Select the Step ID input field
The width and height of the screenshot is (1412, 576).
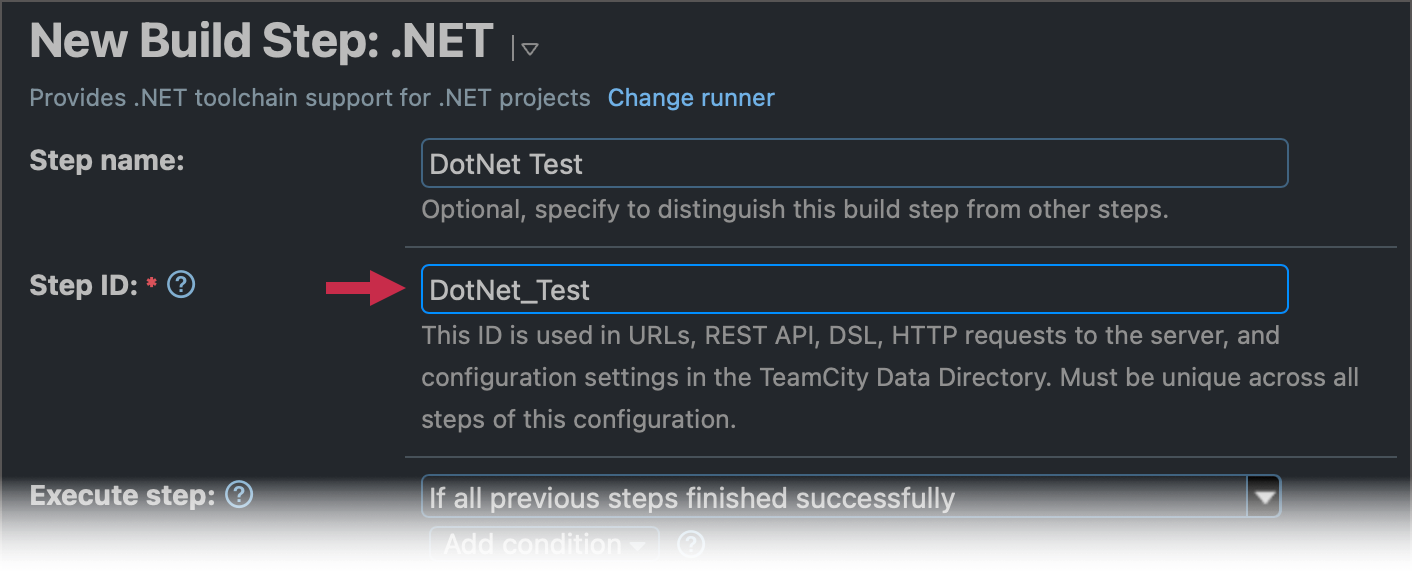point(850,289)
